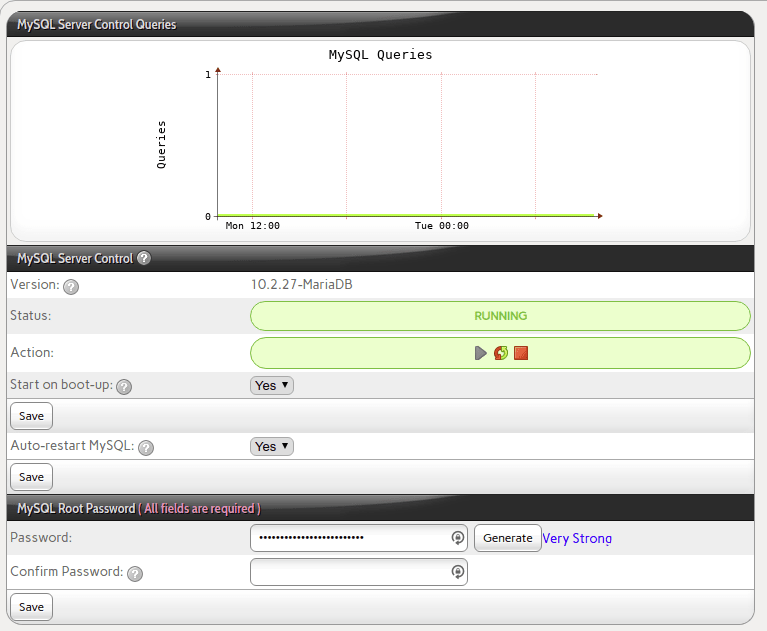Open help icon next to Start on boot-up
Screen dimensions: 767x631
[x=124, y=387]
